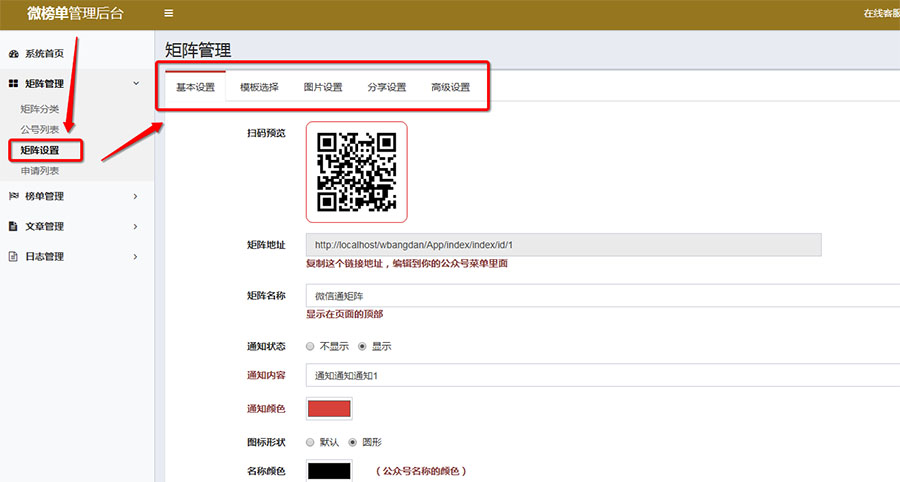The height and width of the screenshot is (482, 900).
Task: Open the 图片设置 tab
Action: [x=323, y=87]
